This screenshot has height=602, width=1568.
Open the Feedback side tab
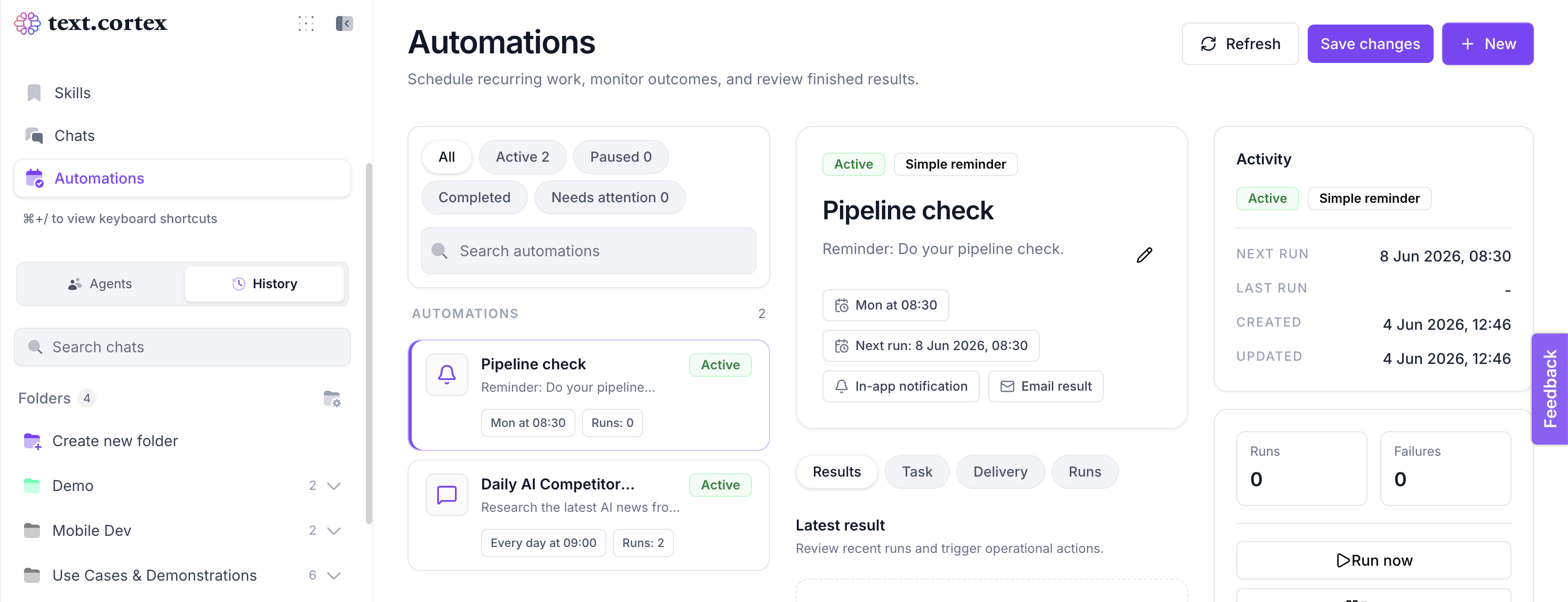[1550, 389]
